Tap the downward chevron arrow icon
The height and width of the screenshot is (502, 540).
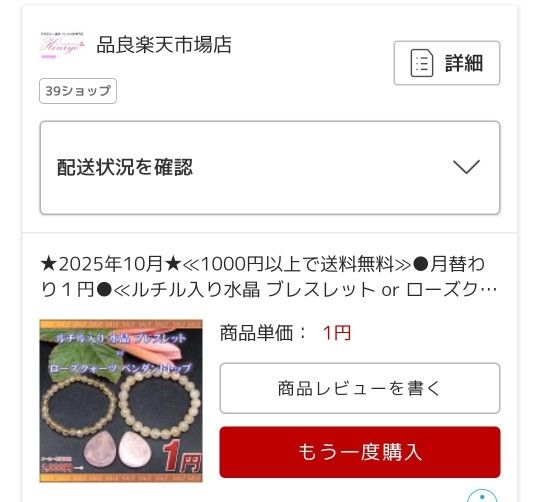tap(466, 167)
